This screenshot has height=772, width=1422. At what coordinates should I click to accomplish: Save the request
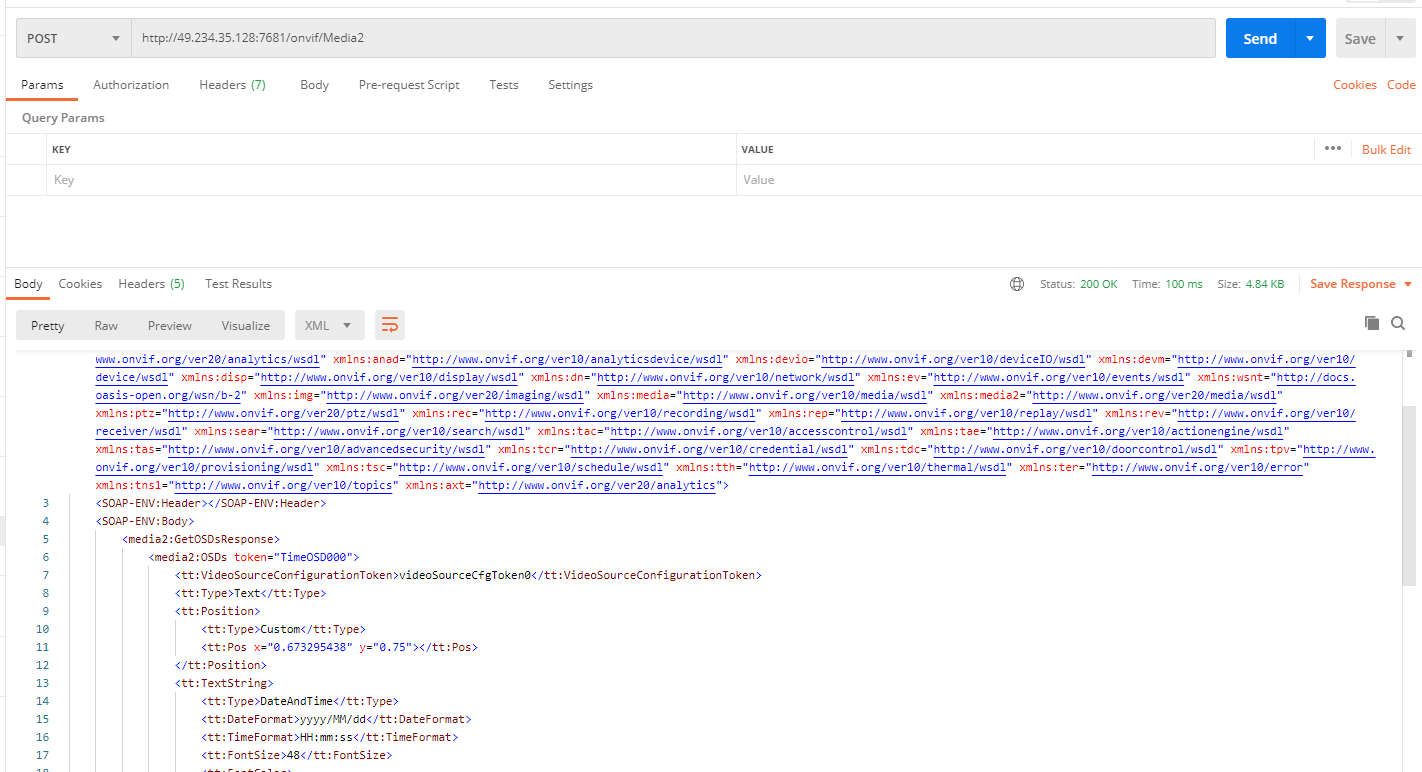1360,39
